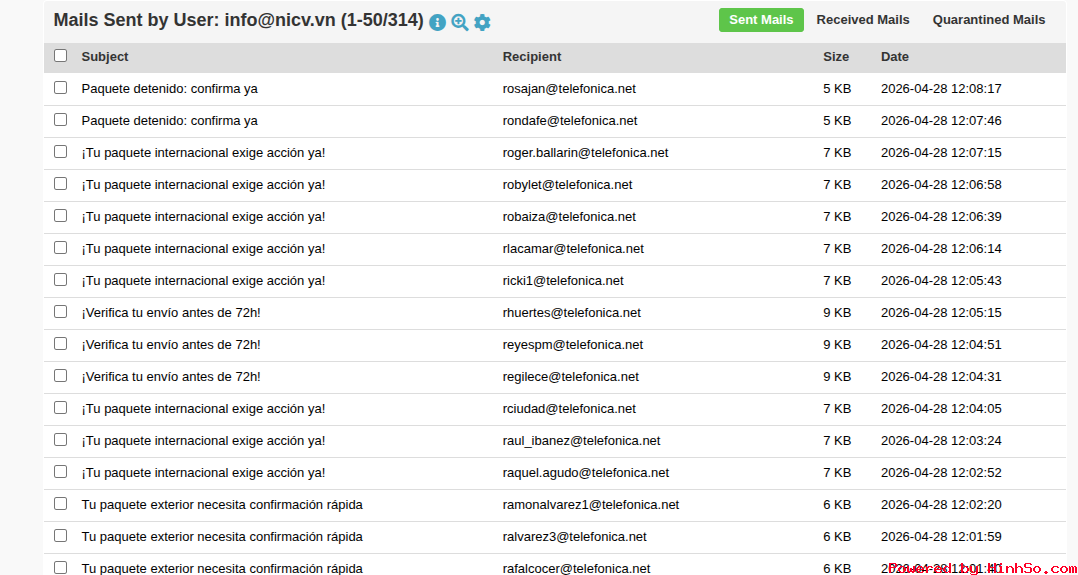This screenshot has width=1078, height=575.
Task: Check the box for regilece@telefonica.net row
Action: tap(60, 376)
